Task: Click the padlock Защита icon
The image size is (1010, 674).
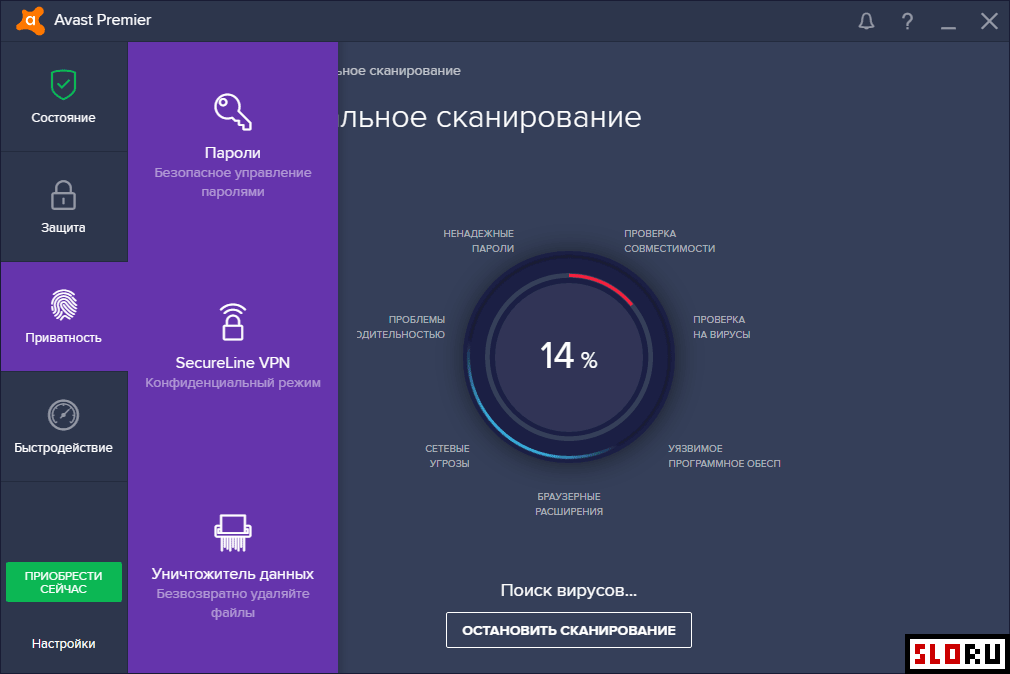Action: (x=63, y=195)
